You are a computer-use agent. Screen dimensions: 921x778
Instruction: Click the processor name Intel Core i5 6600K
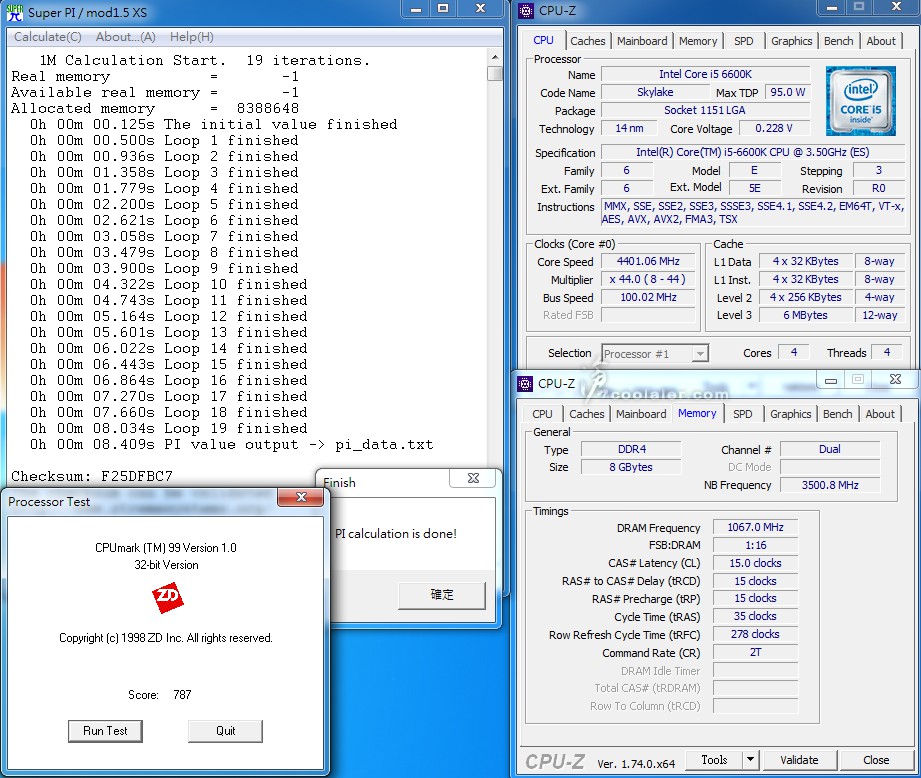[705, 74]
